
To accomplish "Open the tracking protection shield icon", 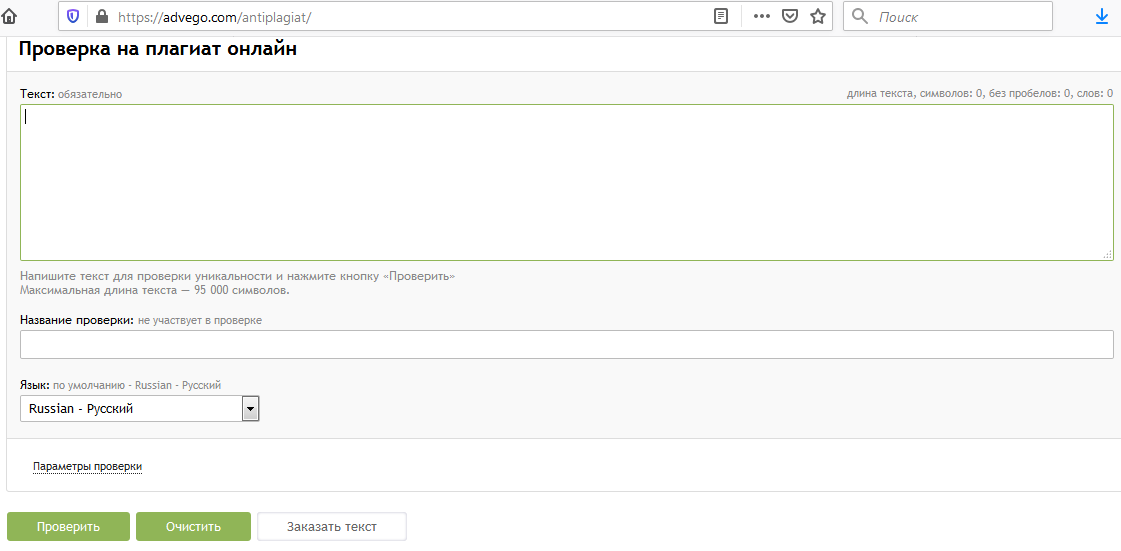I will point(74,16).
